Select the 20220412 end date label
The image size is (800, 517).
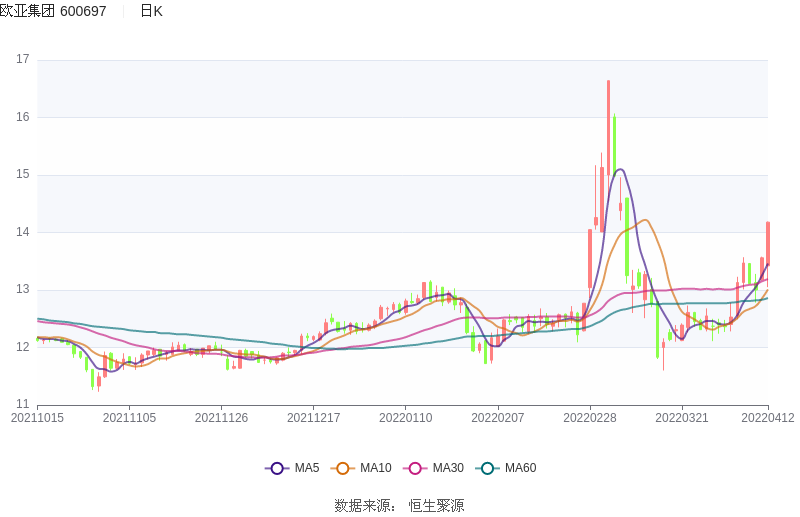pos(767,418)
